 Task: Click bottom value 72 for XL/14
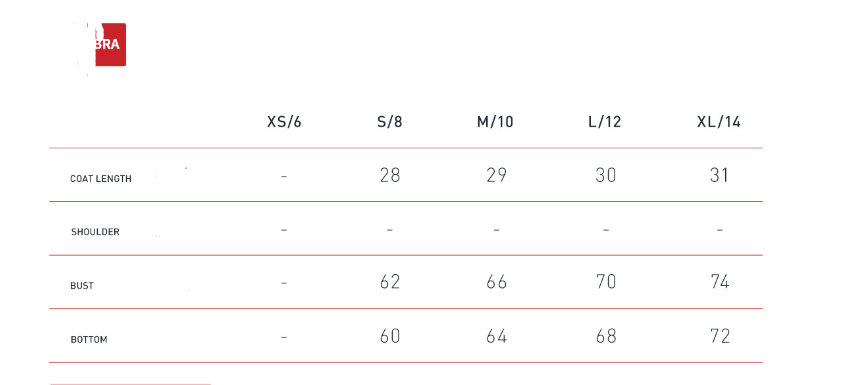pos(720,336)
